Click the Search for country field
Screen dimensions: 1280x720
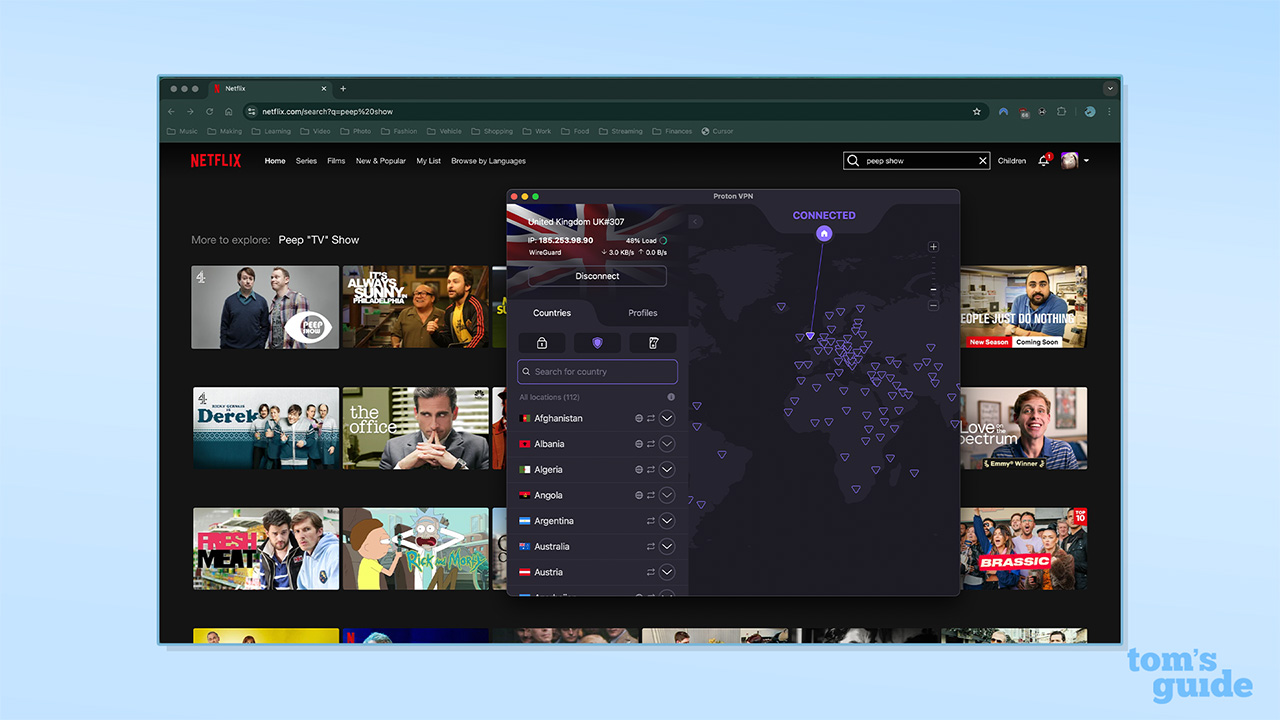pyautogui.click(x=597, y=372)
